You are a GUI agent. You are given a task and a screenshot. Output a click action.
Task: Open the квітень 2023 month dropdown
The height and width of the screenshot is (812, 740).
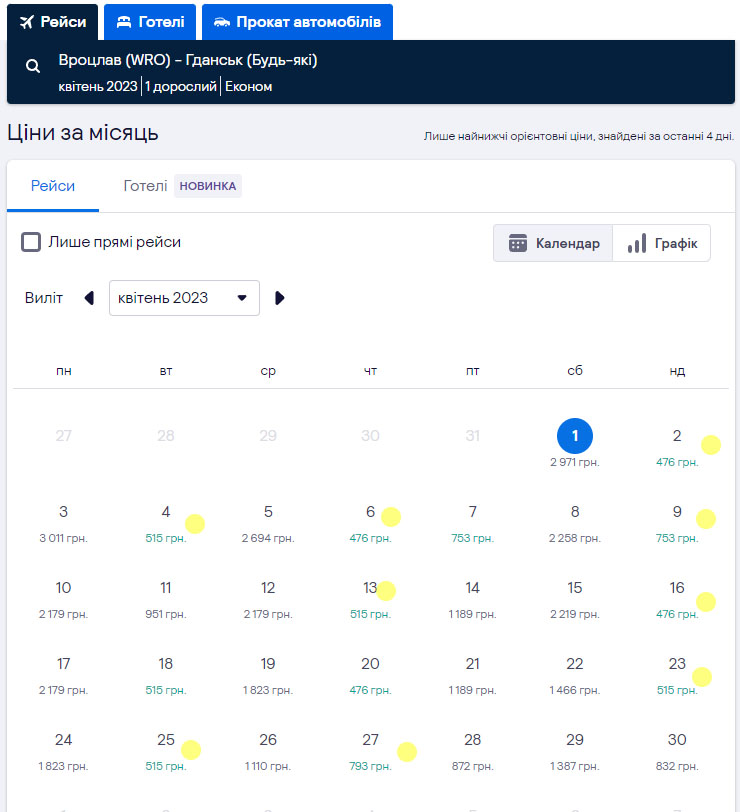[x=184, y=298]
